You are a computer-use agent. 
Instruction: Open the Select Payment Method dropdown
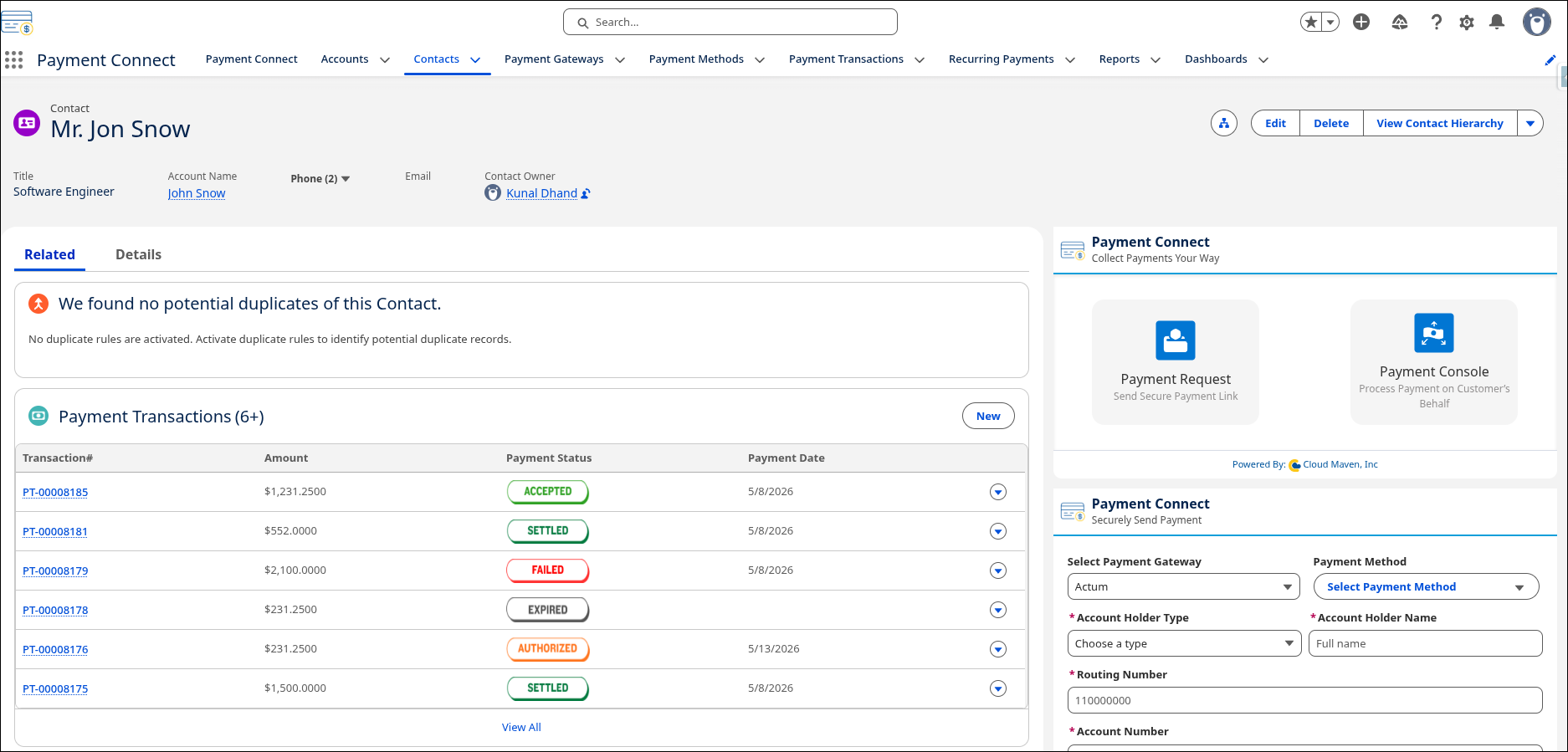(1426, 587)
